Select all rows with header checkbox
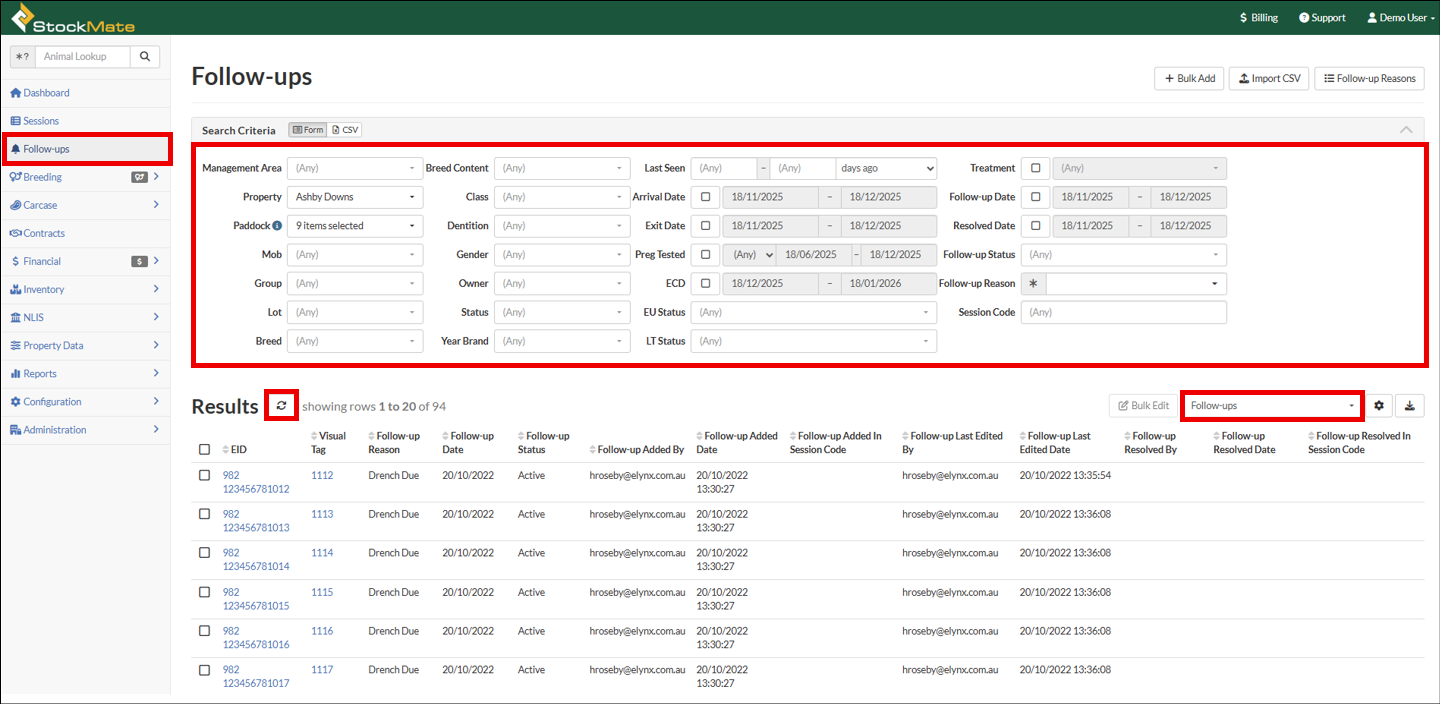The height and width of the screenshot is (704, 1440). pyautogui.click(x=205, y=450)
